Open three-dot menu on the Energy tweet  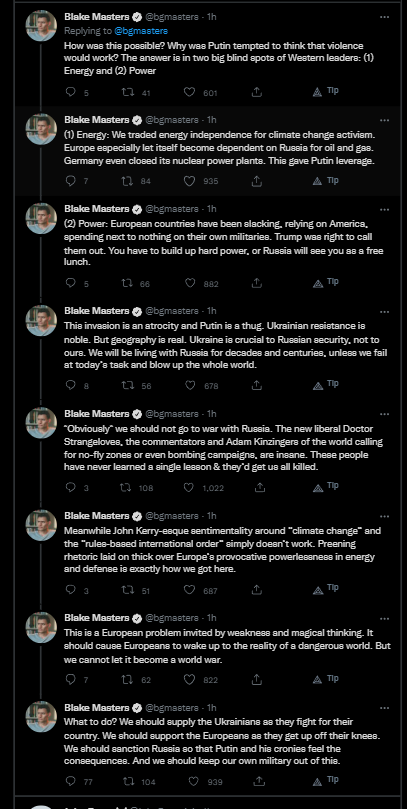(x=384, y=120)
